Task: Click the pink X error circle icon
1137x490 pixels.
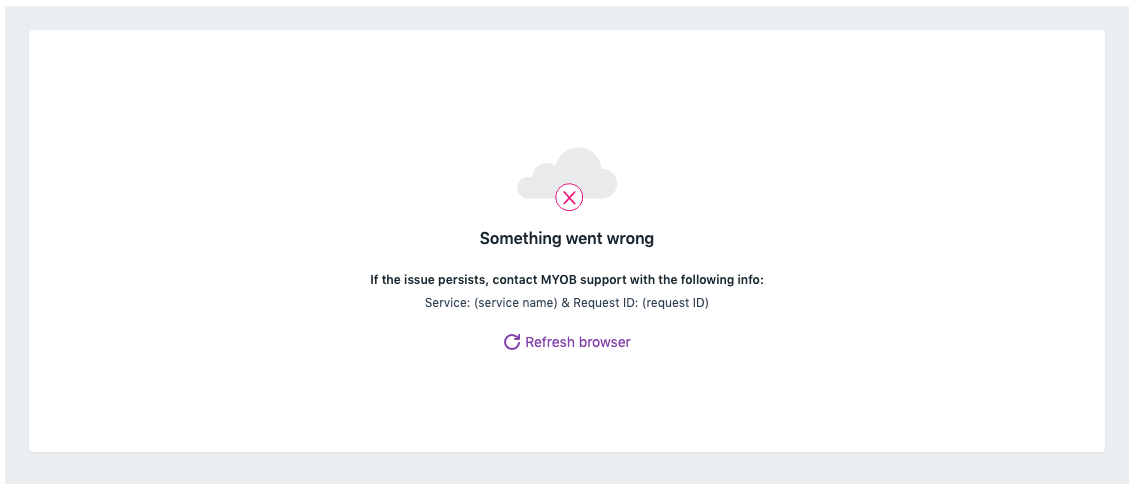Action: coord(569,197)
